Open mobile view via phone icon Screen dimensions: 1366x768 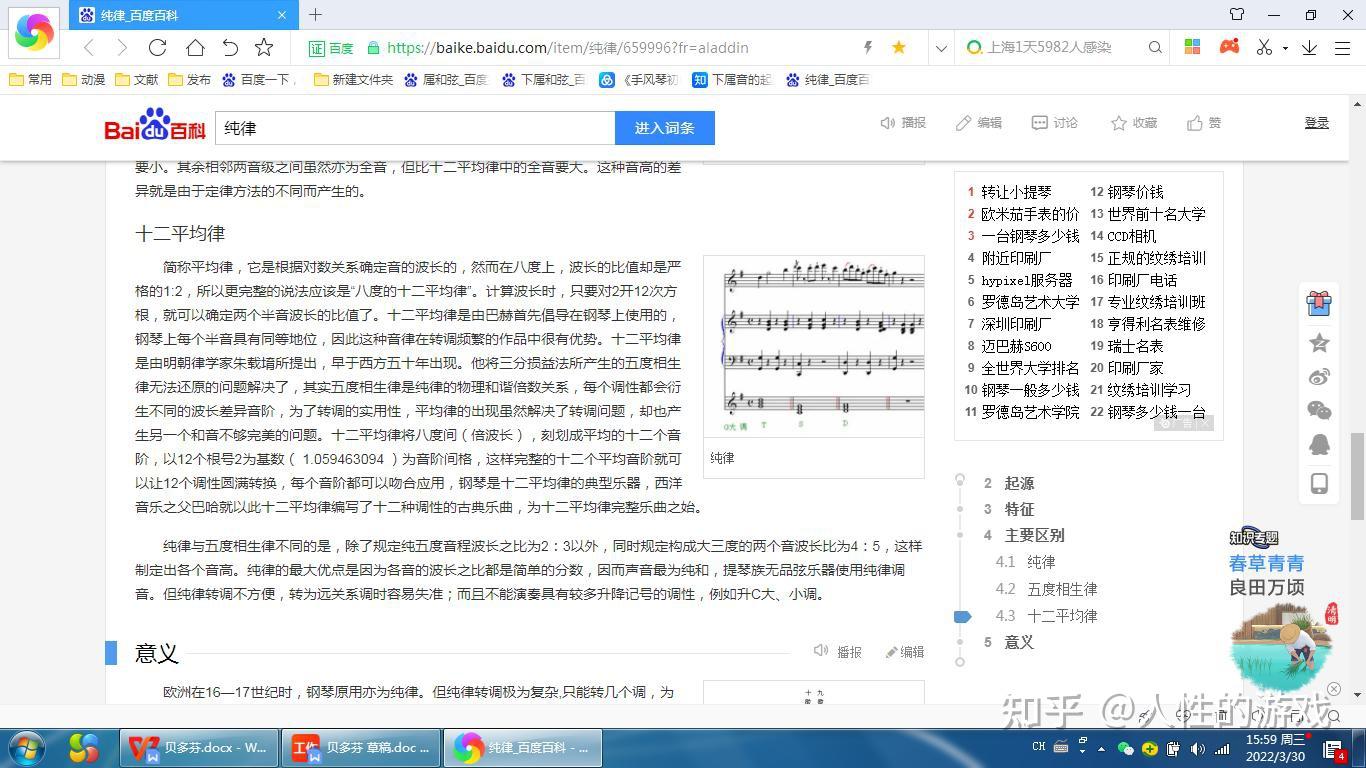(x=1319, y=483)
